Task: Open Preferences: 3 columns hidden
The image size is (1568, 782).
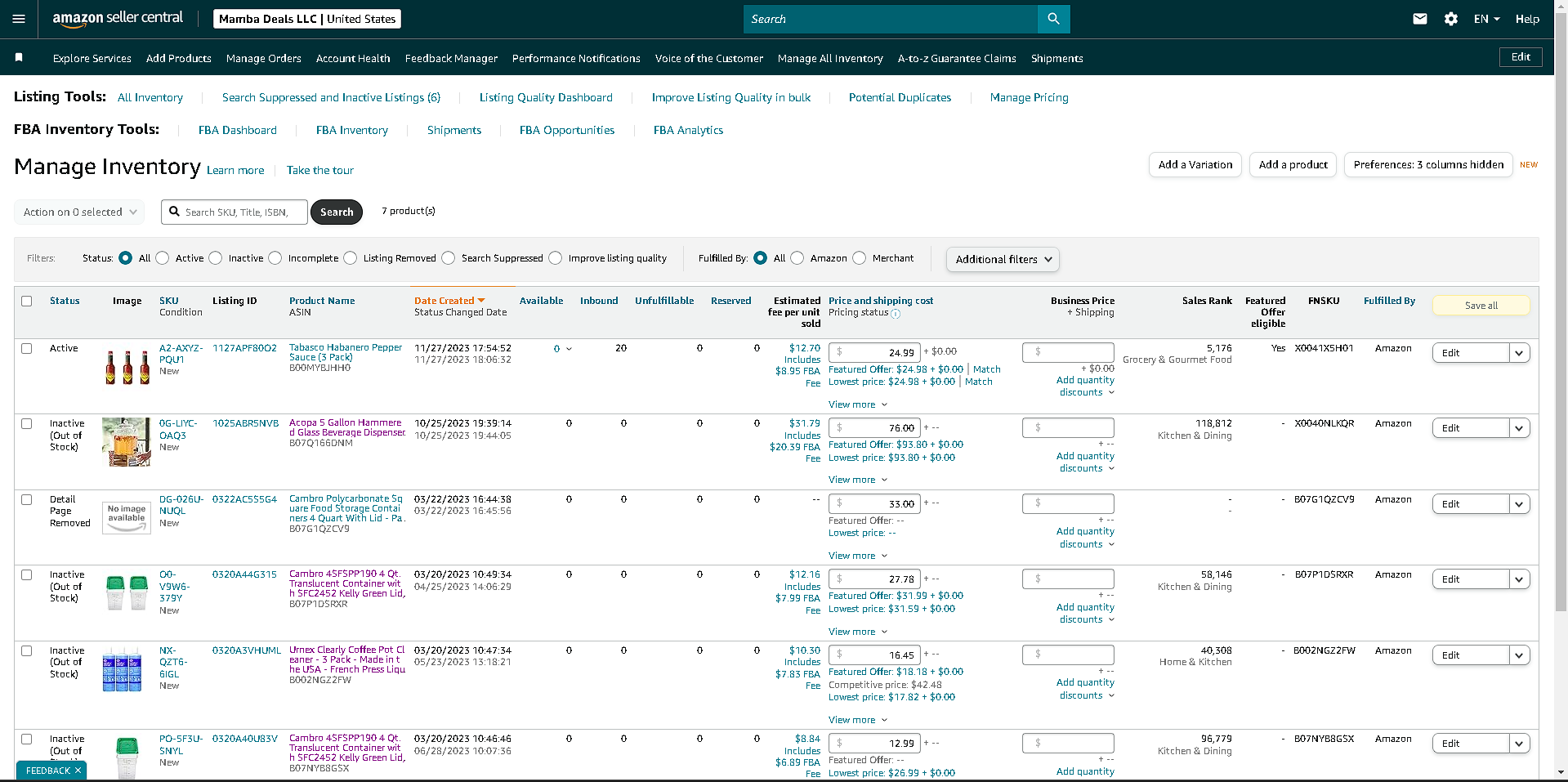Action: [x=1428, y=165]
